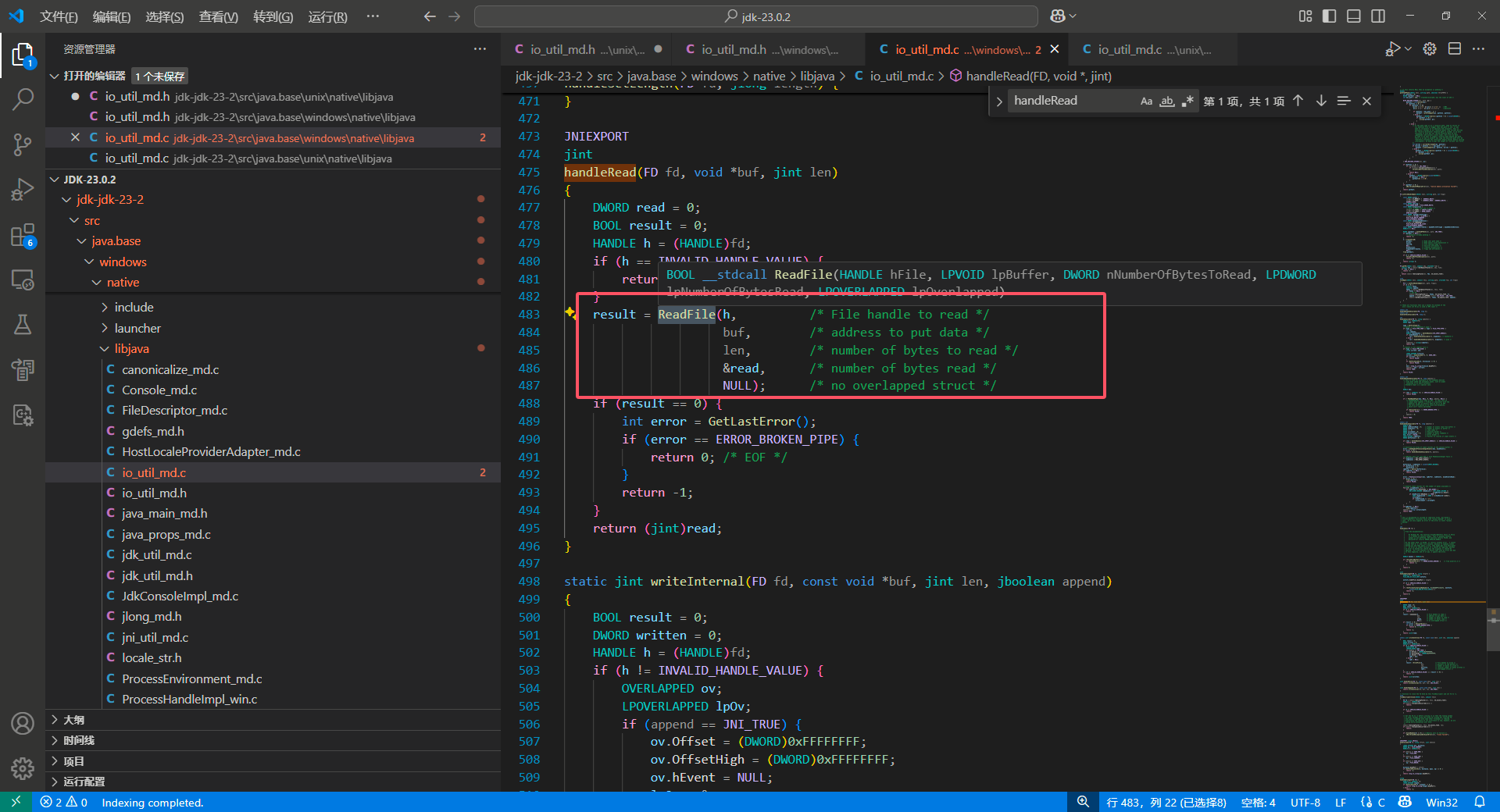The height and width of the screenshot is (812, 1500).
Task: Open the Testing flask view
Action: click(x=23, y=325)
